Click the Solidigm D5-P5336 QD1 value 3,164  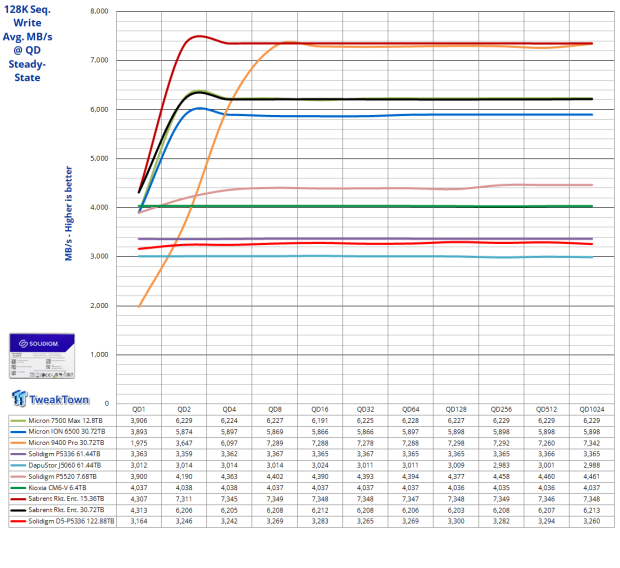(x=139, y=521)
